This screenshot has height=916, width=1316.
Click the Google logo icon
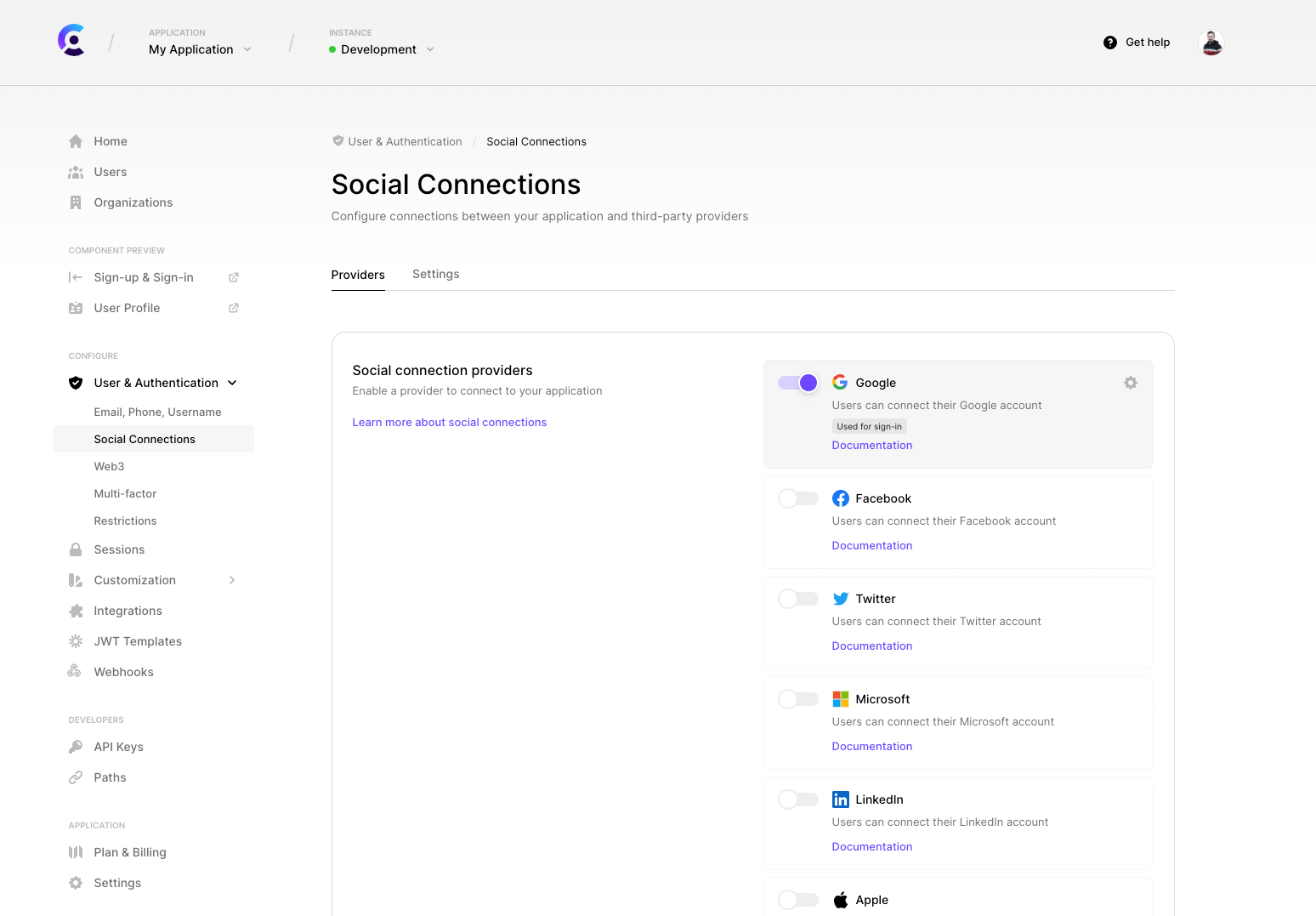pos(840,383)
